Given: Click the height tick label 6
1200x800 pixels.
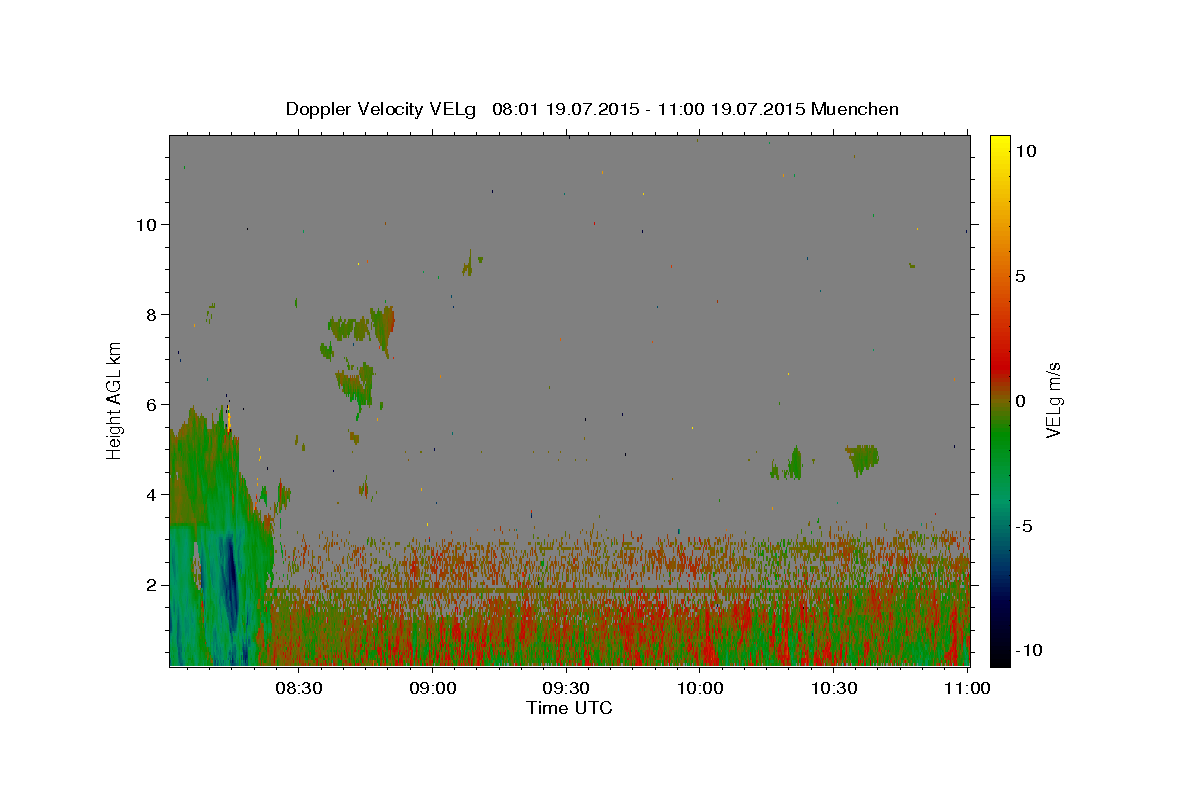Looking at the screenshot, I should coord(153,405).
